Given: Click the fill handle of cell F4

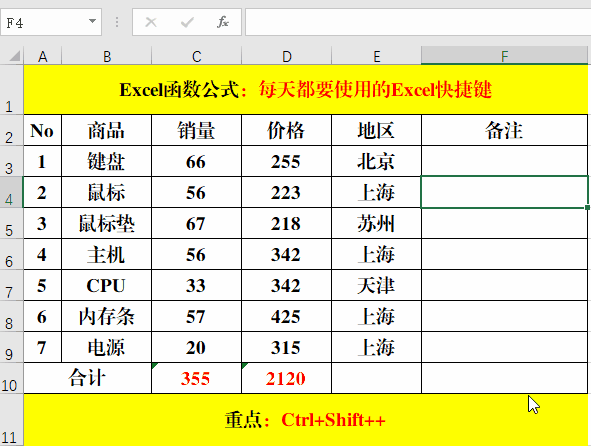Looking at the screenshot, I should pos(587,207).
